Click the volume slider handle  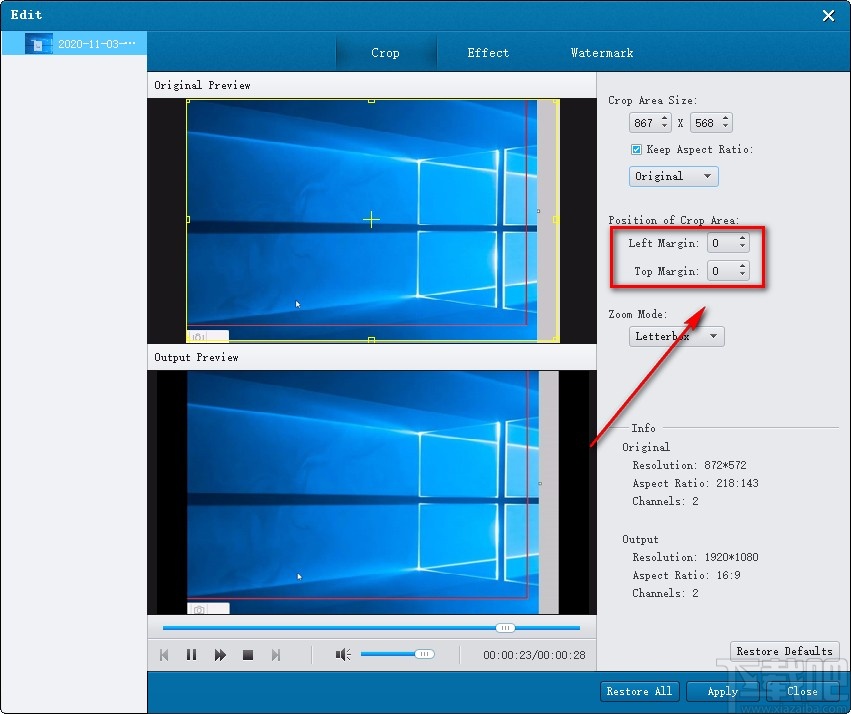pyautogui.click(x=424, y=654)
